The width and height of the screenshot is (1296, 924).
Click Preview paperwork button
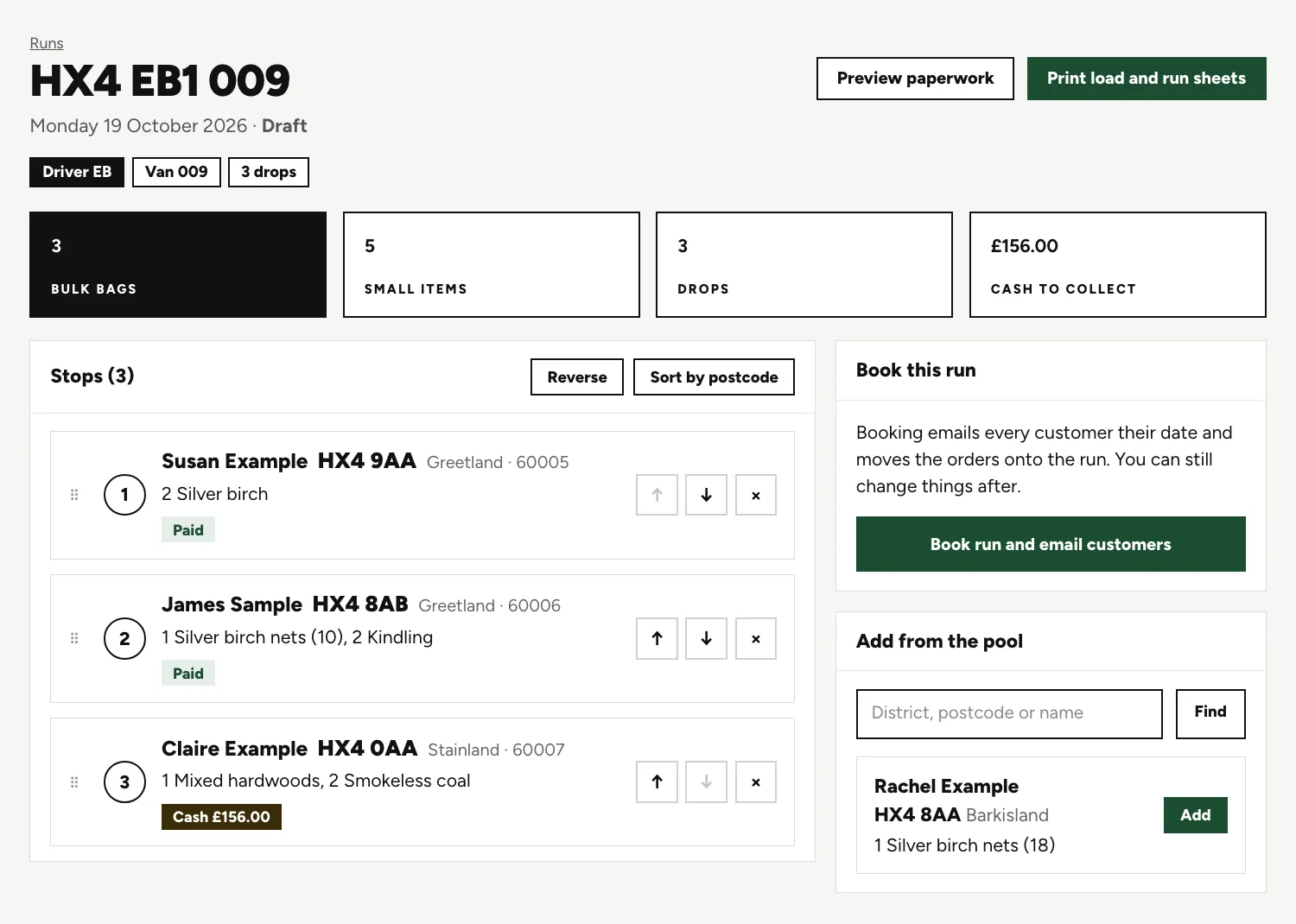(x=915, y=79)
